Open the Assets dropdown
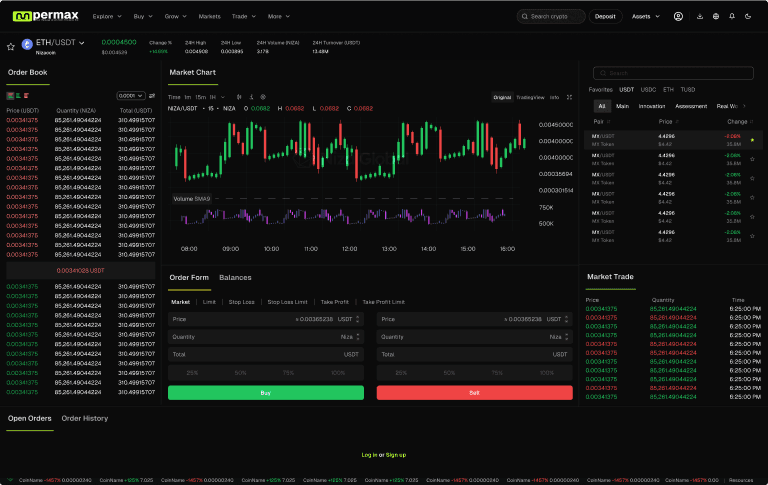Viewport: 768px width, 485px height. (646, 17)
